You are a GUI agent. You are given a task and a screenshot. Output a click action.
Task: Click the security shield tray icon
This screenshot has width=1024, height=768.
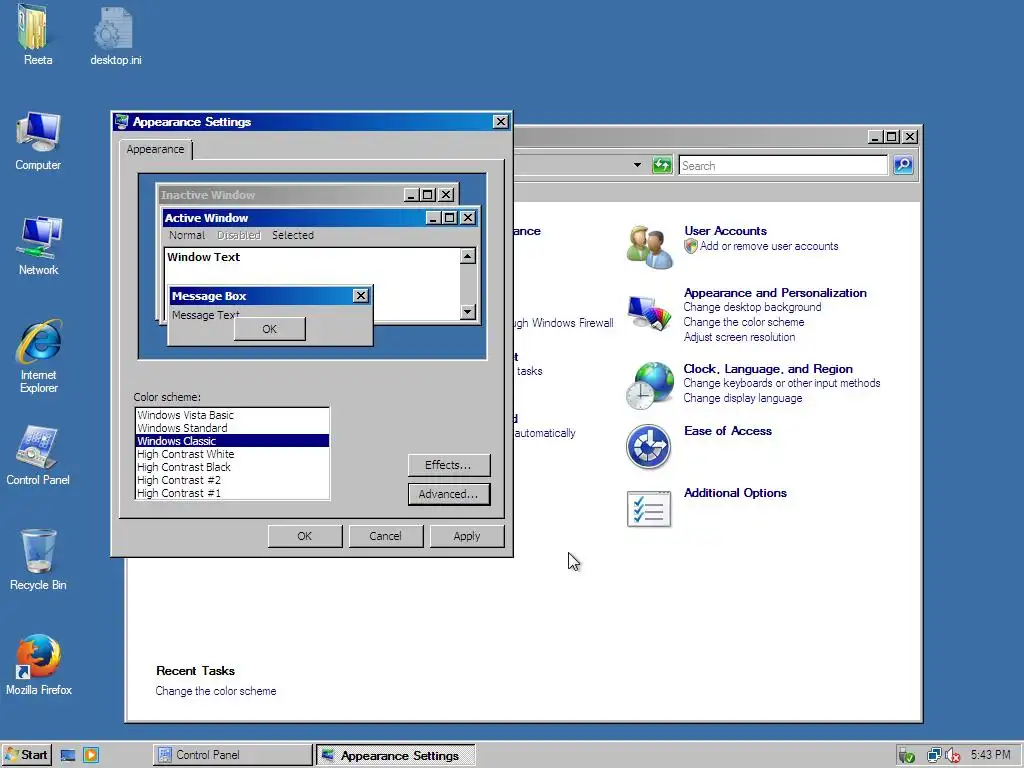click(x=906, y=756)
